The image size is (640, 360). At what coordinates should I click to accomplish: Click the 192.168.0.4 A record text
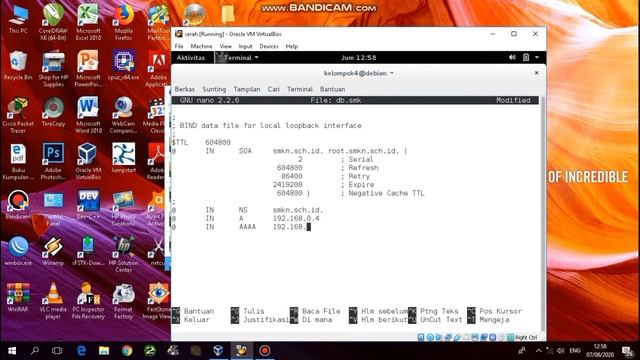[x=296, y=218]
